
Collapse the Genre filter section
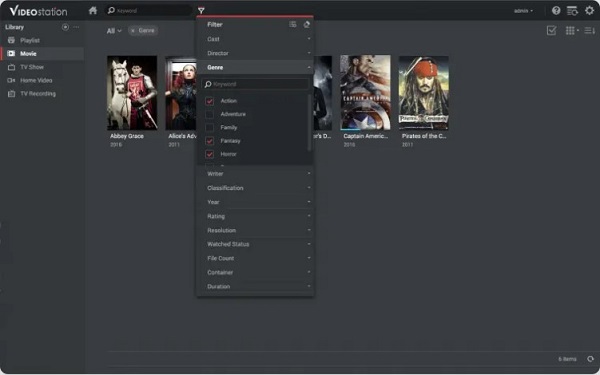tap(256, 67)
